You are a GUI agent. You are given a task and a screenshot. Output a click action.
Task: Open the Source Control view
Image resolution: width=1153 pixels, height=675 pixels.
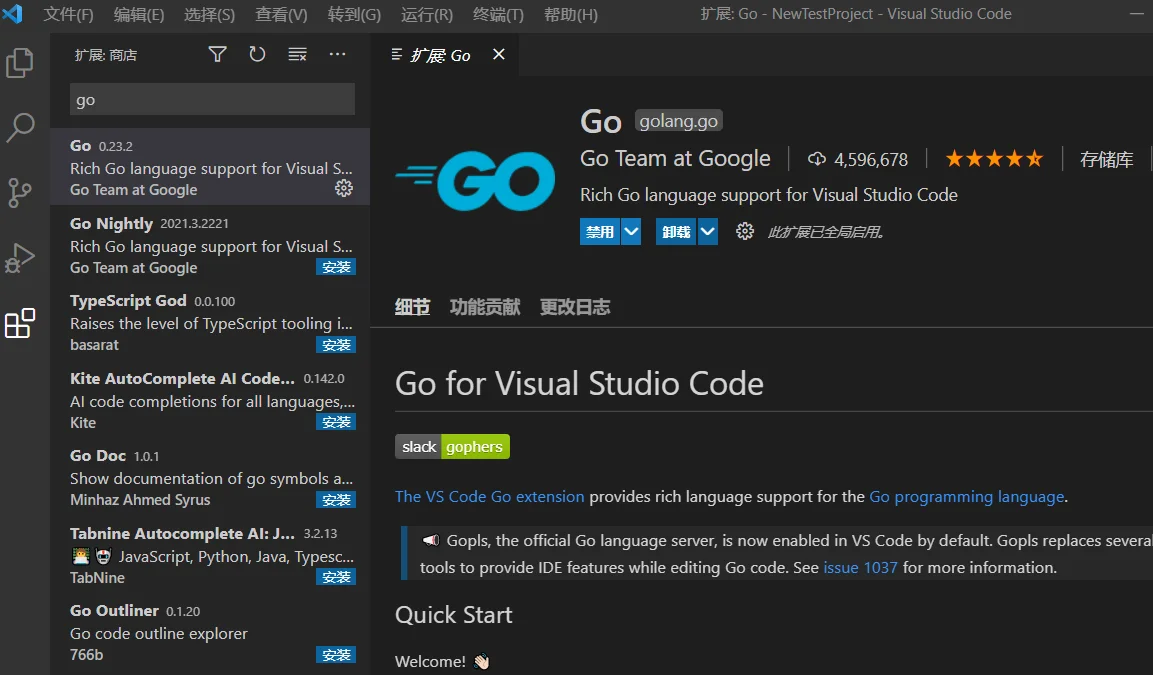20,193
